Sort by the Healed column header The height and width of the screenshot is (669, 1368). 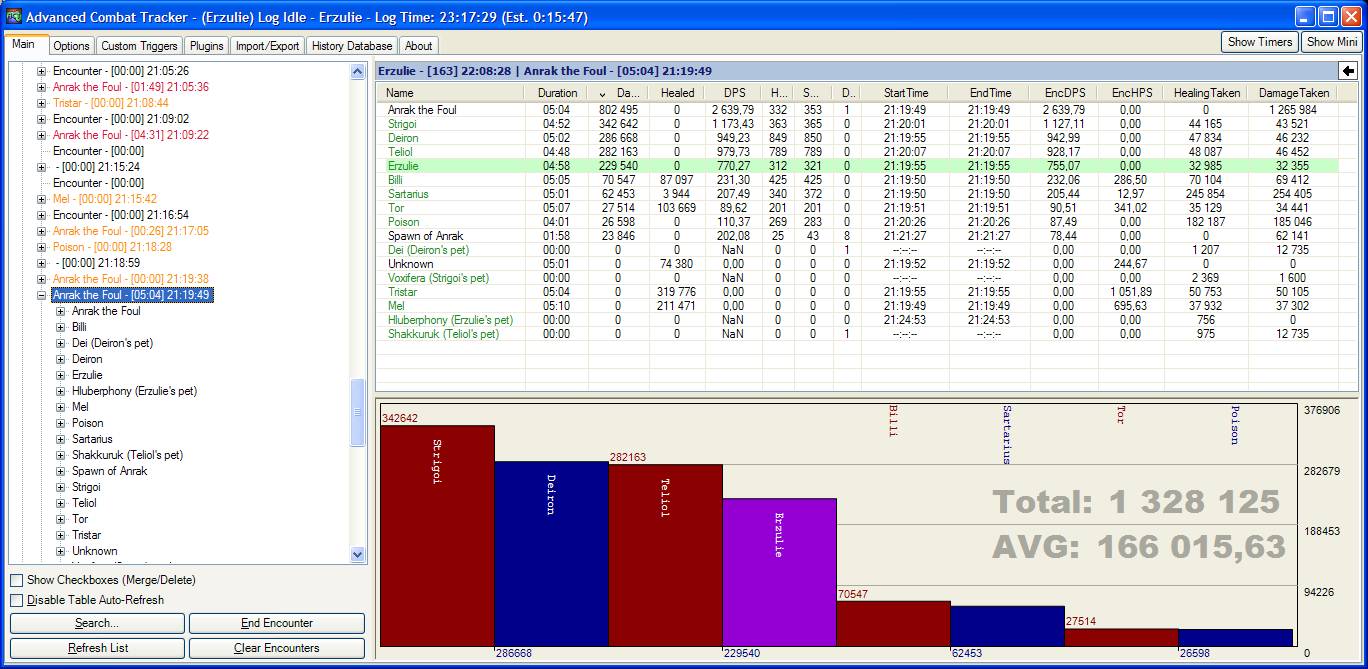click(x=677, y=93)
